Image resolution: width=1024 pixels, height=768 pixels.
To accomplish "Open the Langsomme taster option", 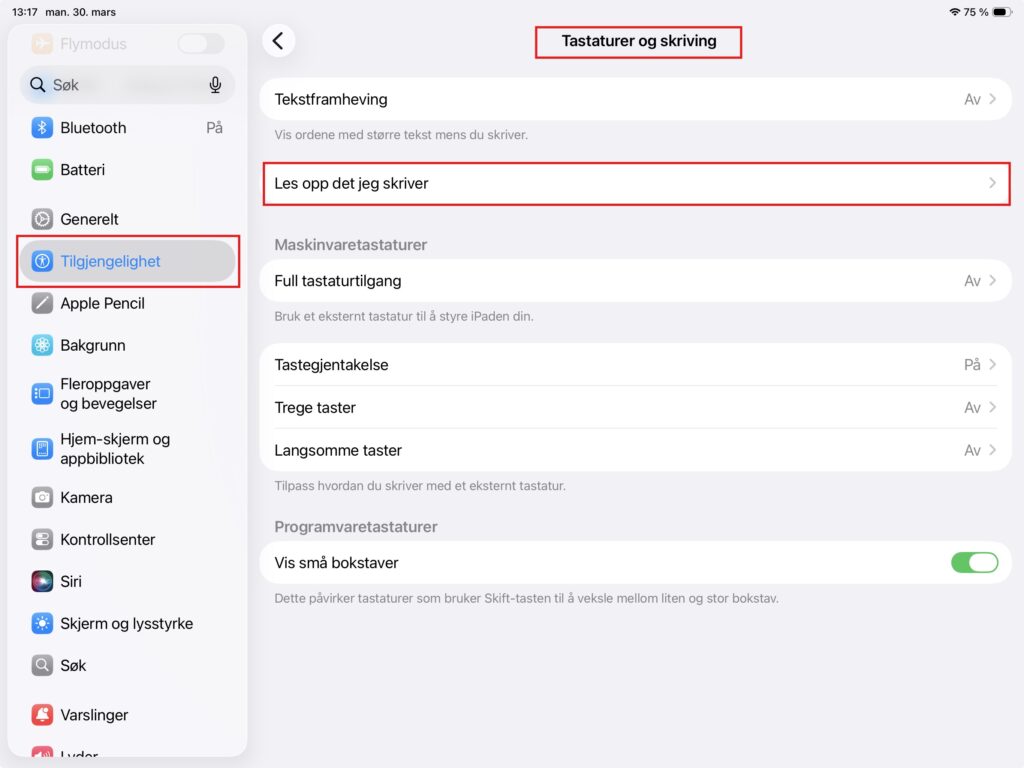I will point(635,451).
